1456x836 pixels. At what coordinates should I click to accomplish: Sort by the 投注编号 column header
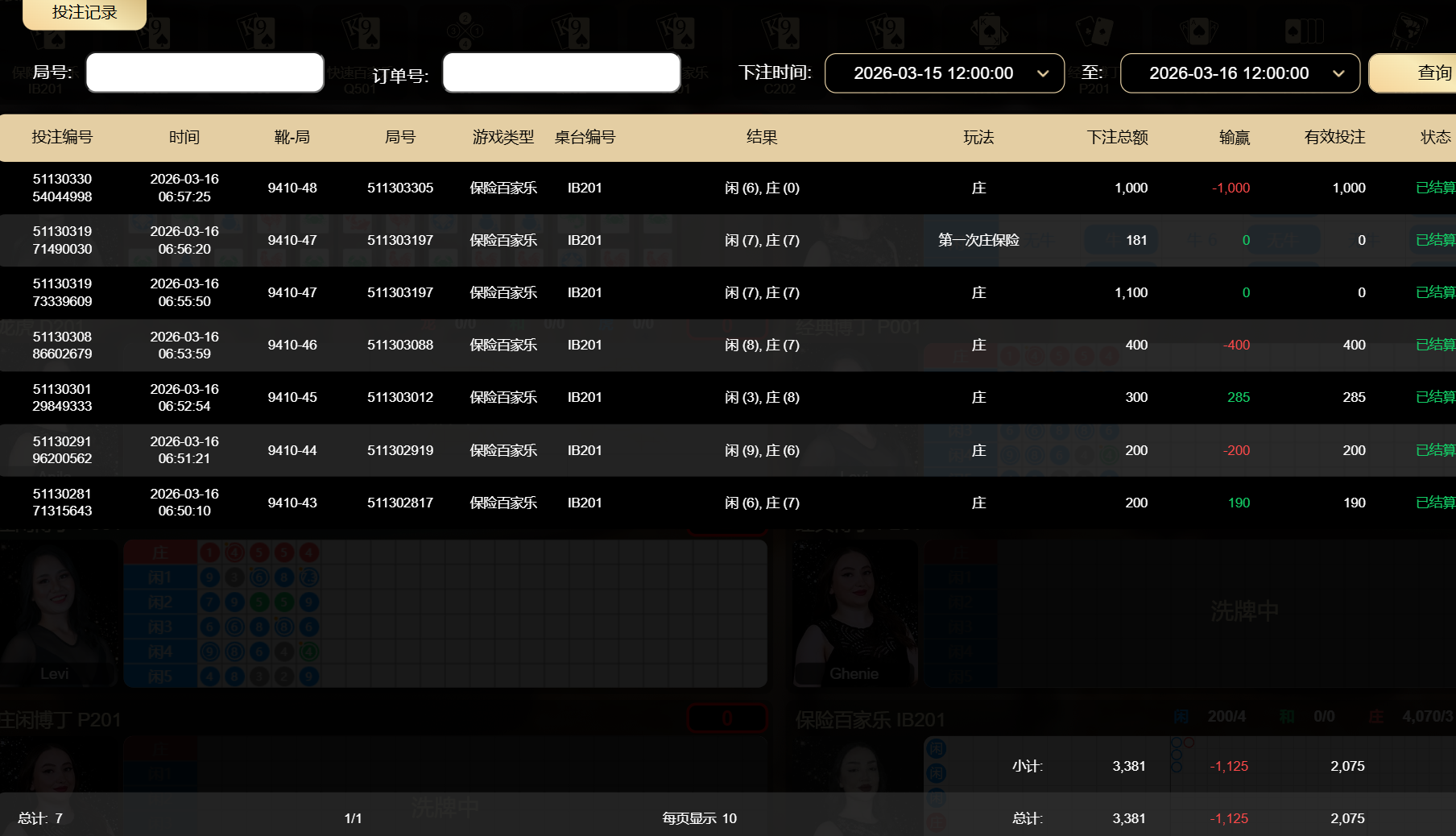click(x=62, y=138)
